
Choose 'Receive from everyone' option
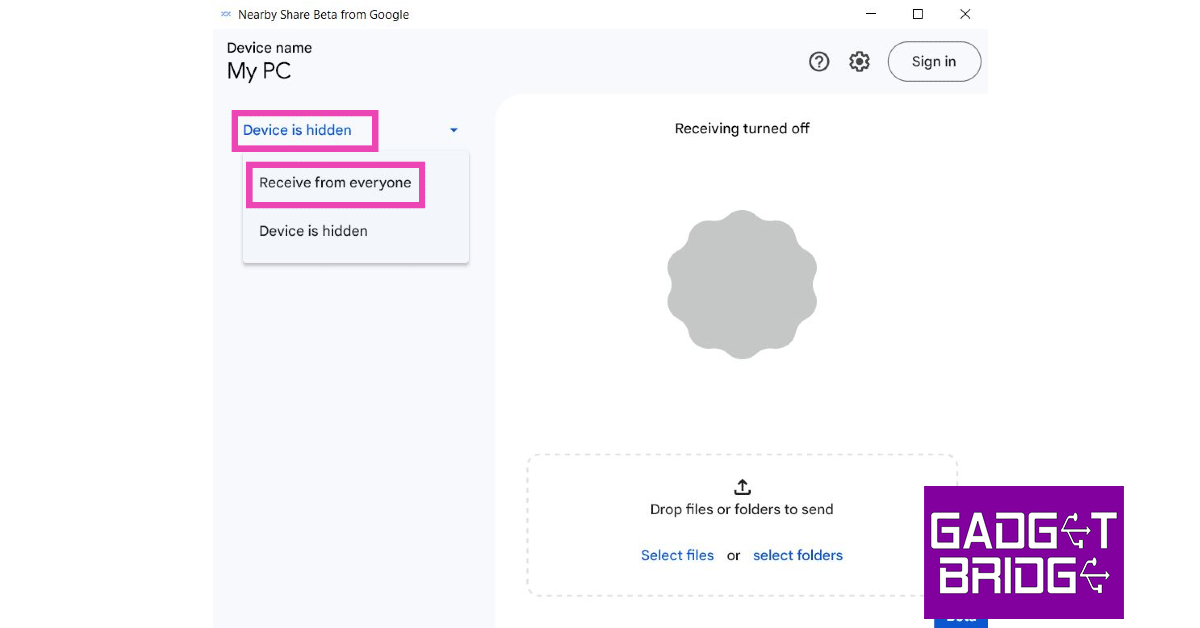[x=335, y=183]
